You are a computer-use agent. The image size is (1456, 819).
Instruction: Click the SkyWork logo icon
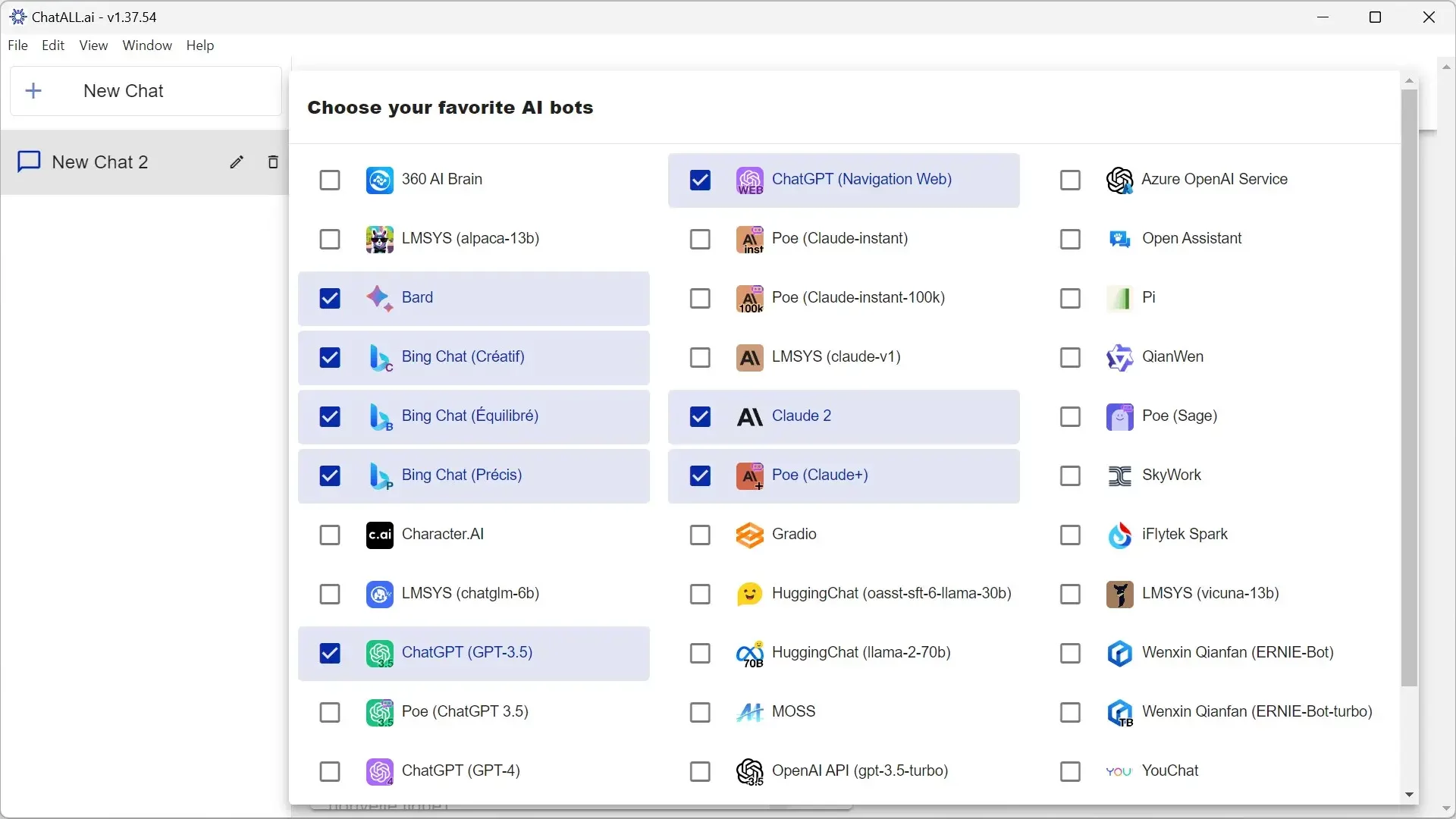(1119, 476)
